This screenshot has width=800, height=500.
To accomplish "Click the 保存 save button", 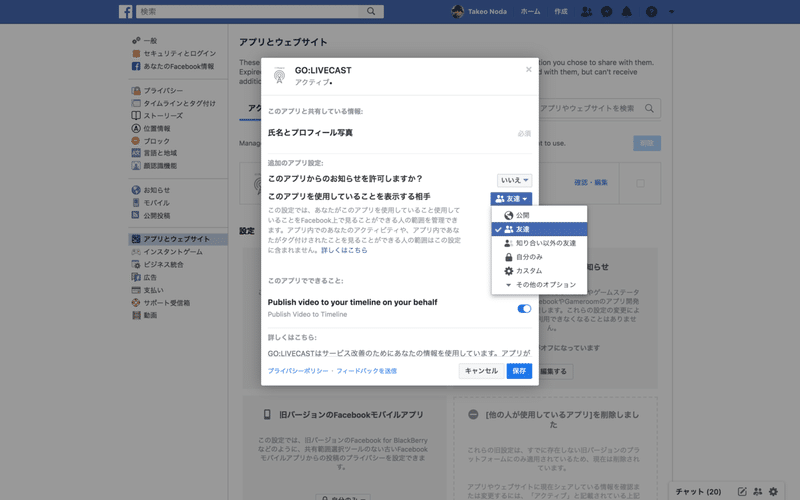I will pos(519,371).
